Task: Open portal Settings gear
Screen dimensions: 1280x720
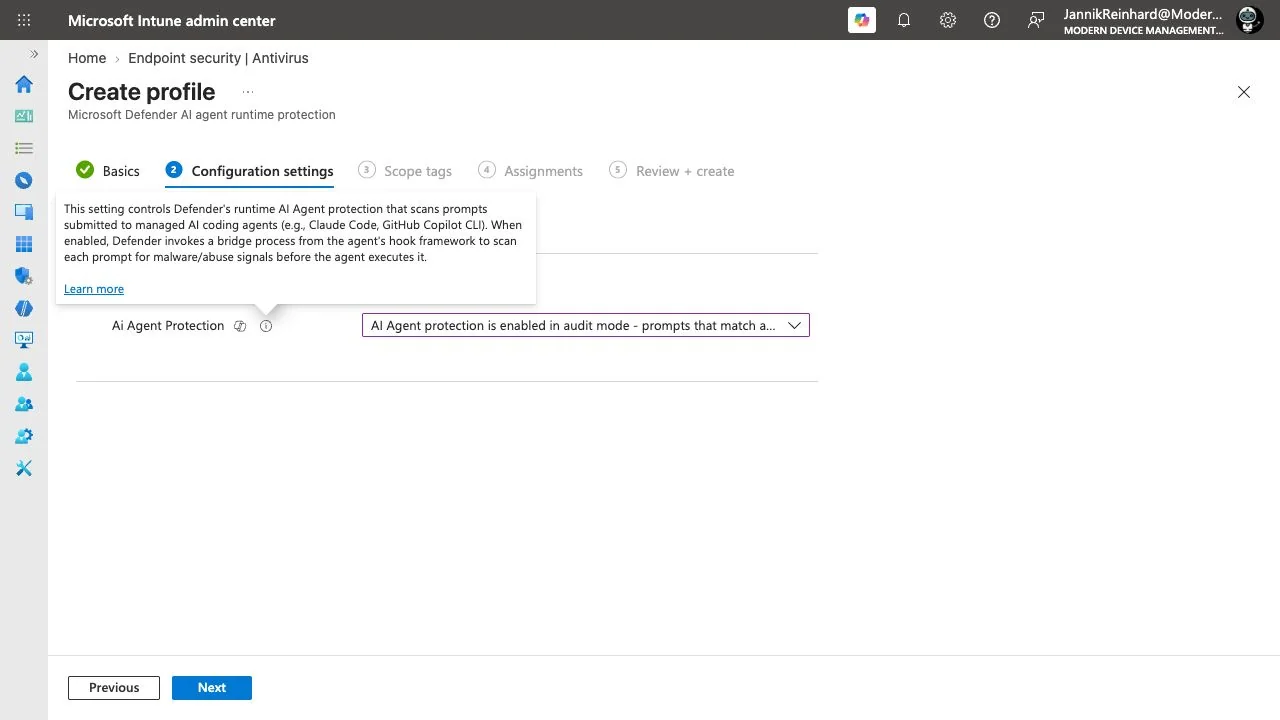Action: (x=948, y=20)
